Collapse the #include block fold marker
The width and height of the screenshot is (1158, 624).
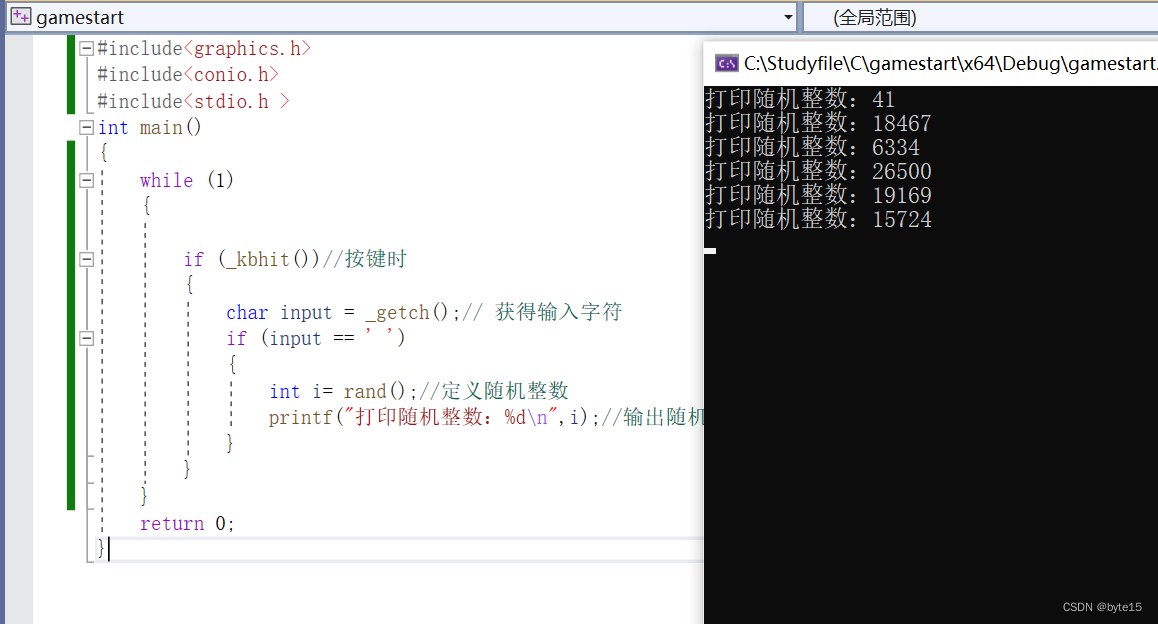(86, 49)
